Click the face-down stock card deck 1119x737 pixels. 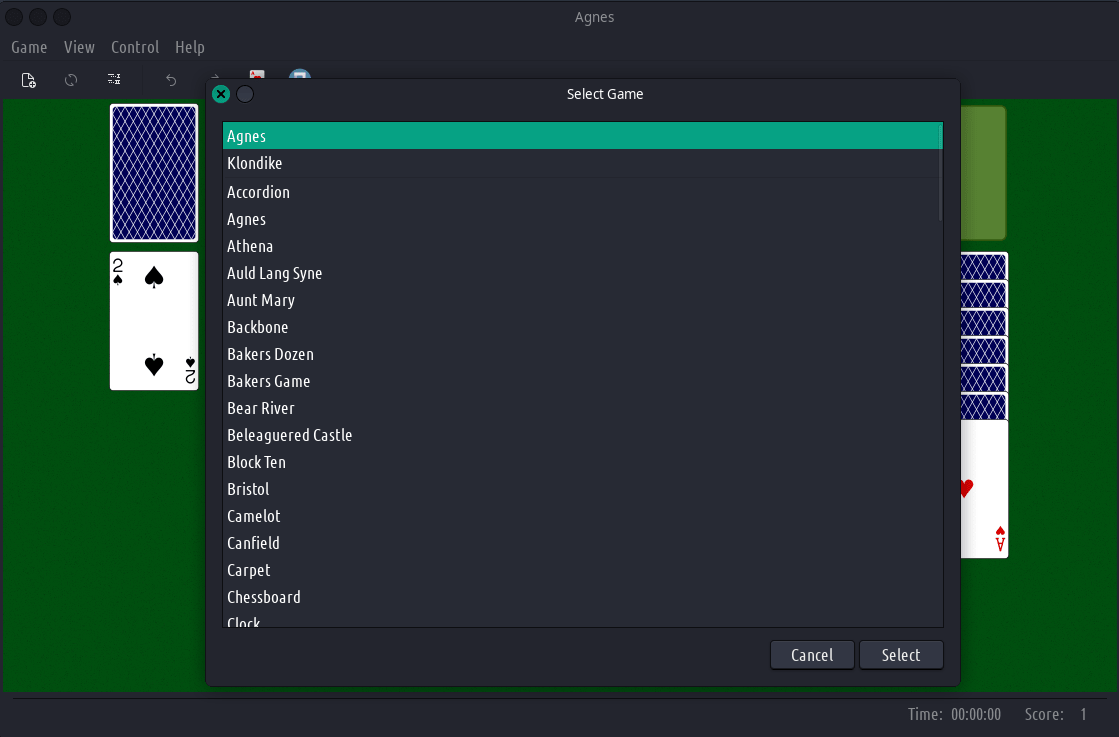pyautogui.click(x=154, y=173)
